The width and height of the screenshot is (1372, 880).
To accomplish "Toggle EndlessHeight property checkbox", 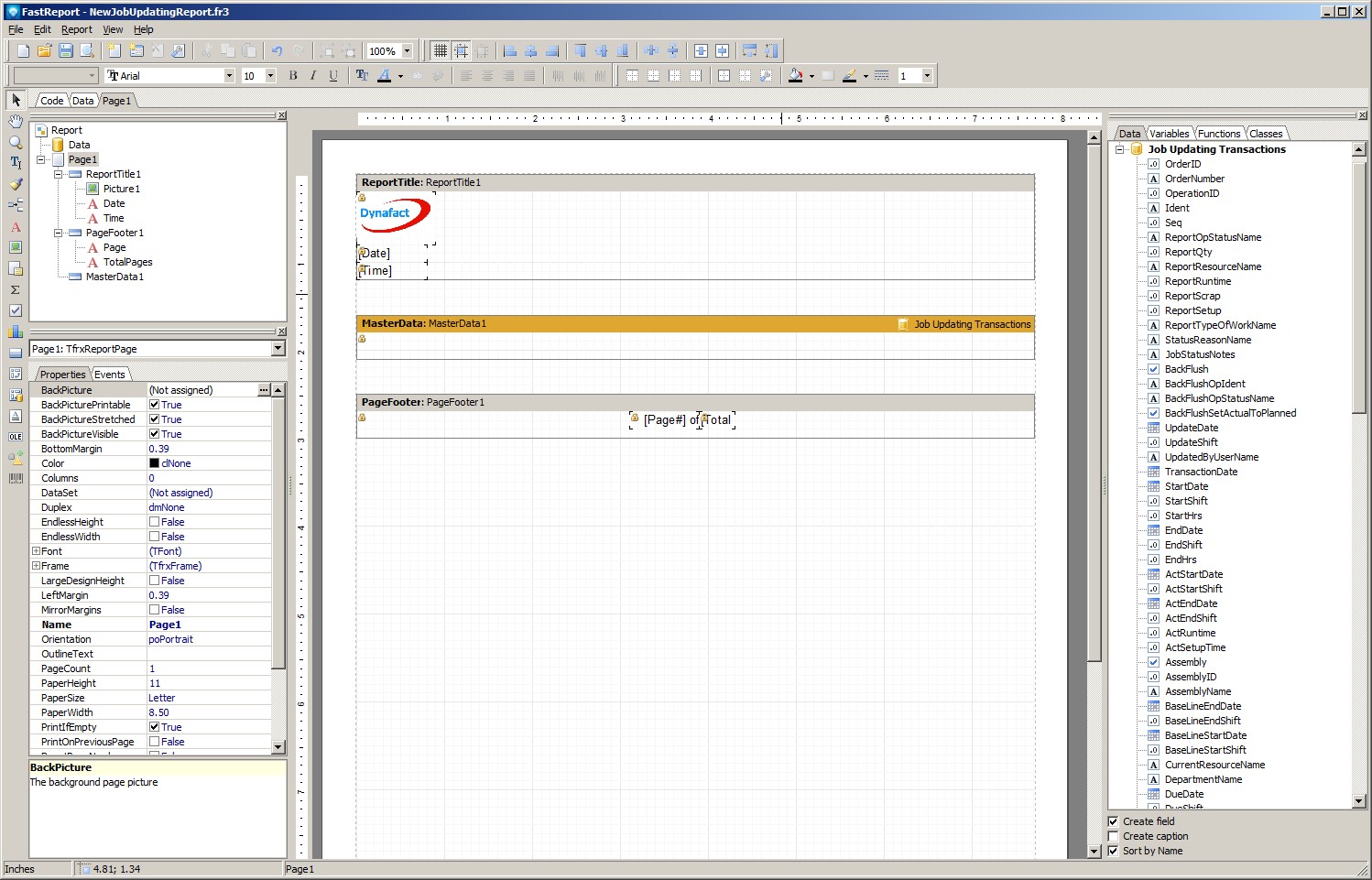I will point(155,522).
